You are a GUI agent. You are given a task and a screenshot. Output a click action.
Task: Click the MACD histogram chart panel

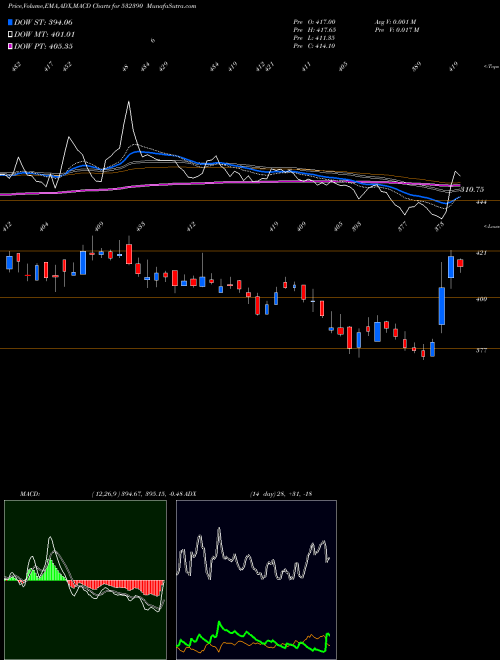[x=85, y=580]
